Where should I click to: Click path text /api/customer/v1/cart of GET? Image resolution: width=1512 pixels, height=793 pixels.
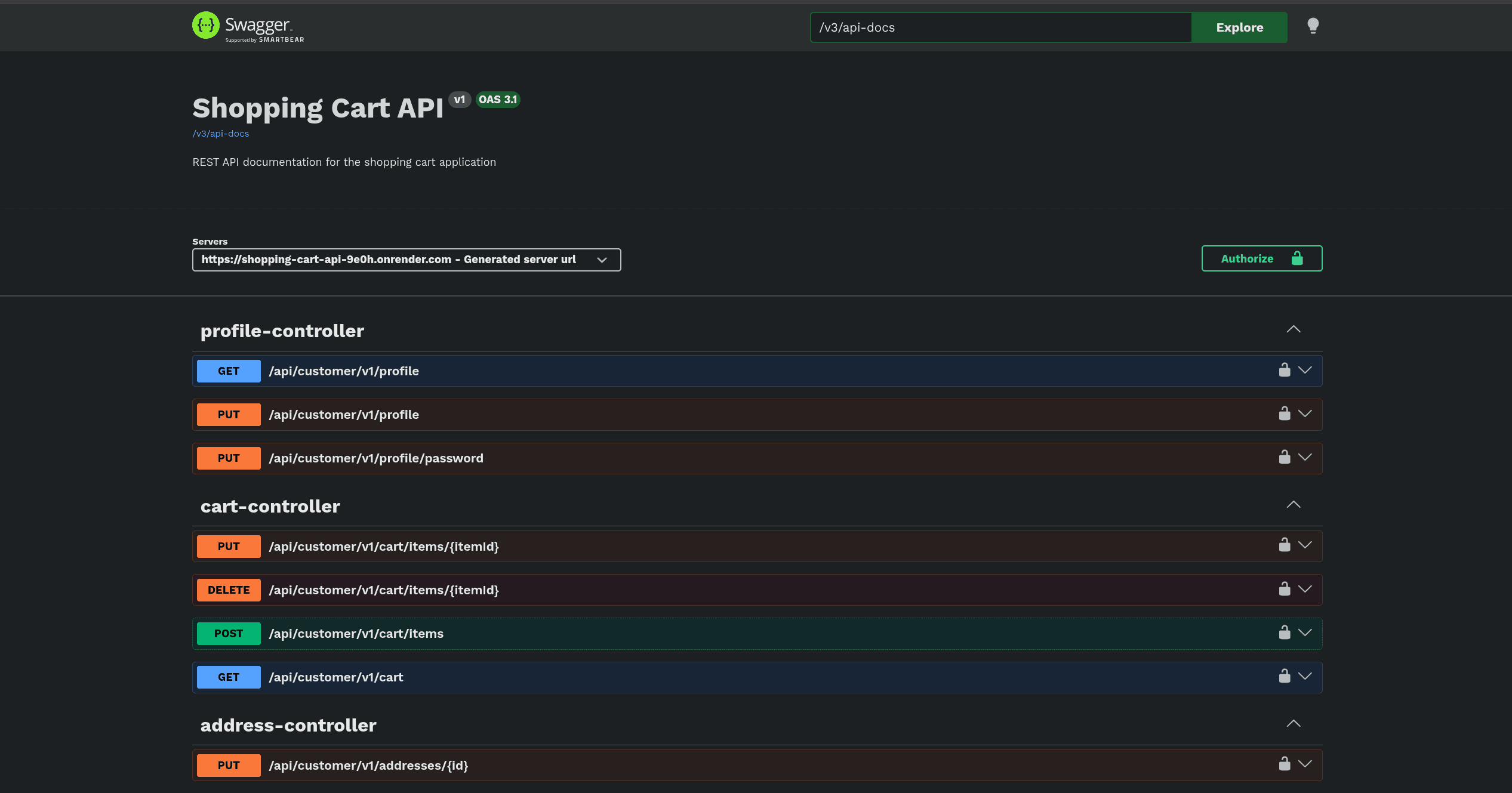click(336, 677)
